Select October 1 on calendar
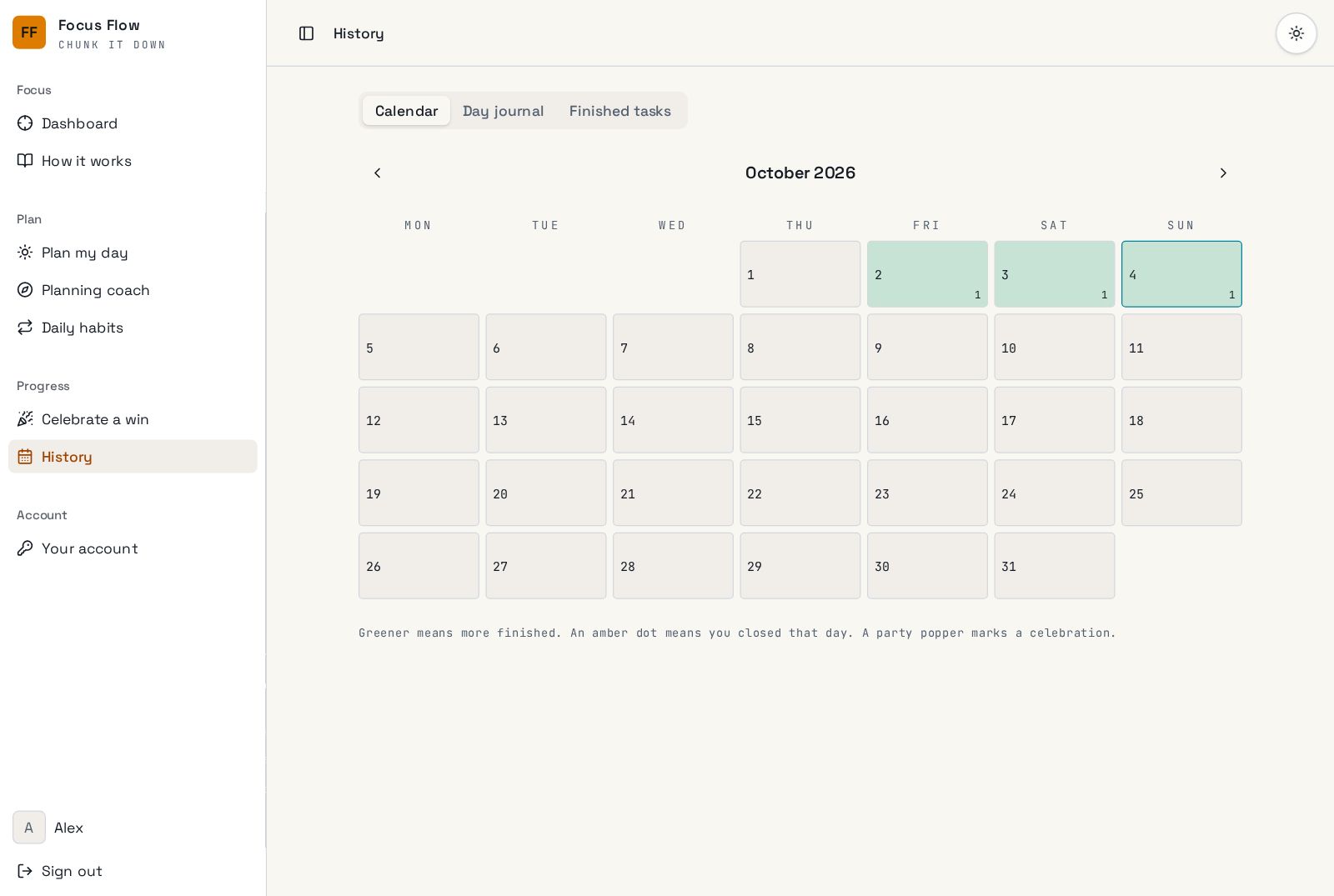This screenshot has height=896, width=1334. (x=800, y=274)
